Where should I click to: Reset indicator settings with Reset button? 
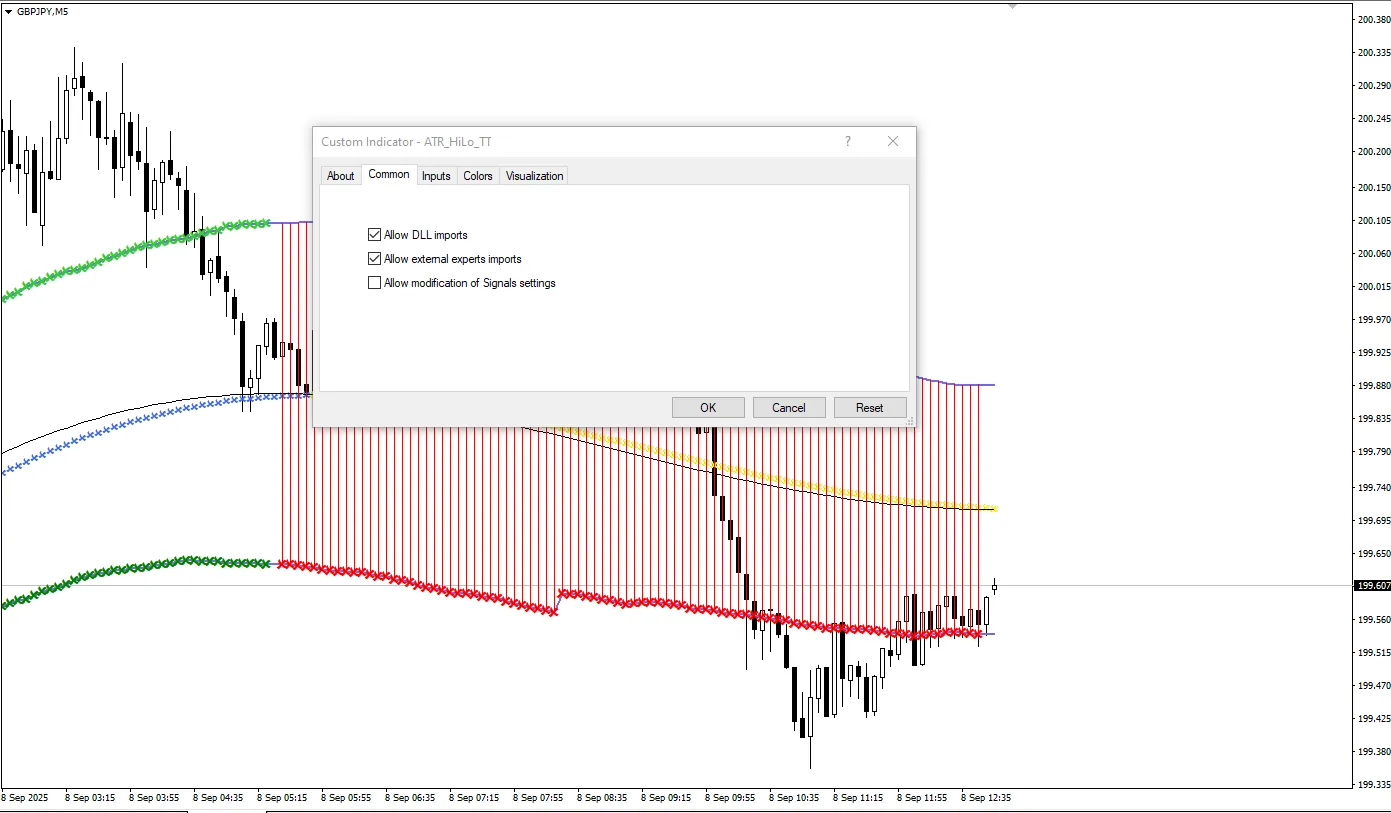870,407
